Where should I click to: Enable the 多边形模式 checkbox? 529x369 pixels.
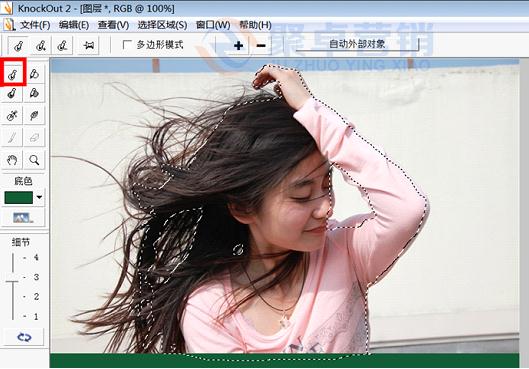pos(127,45)
